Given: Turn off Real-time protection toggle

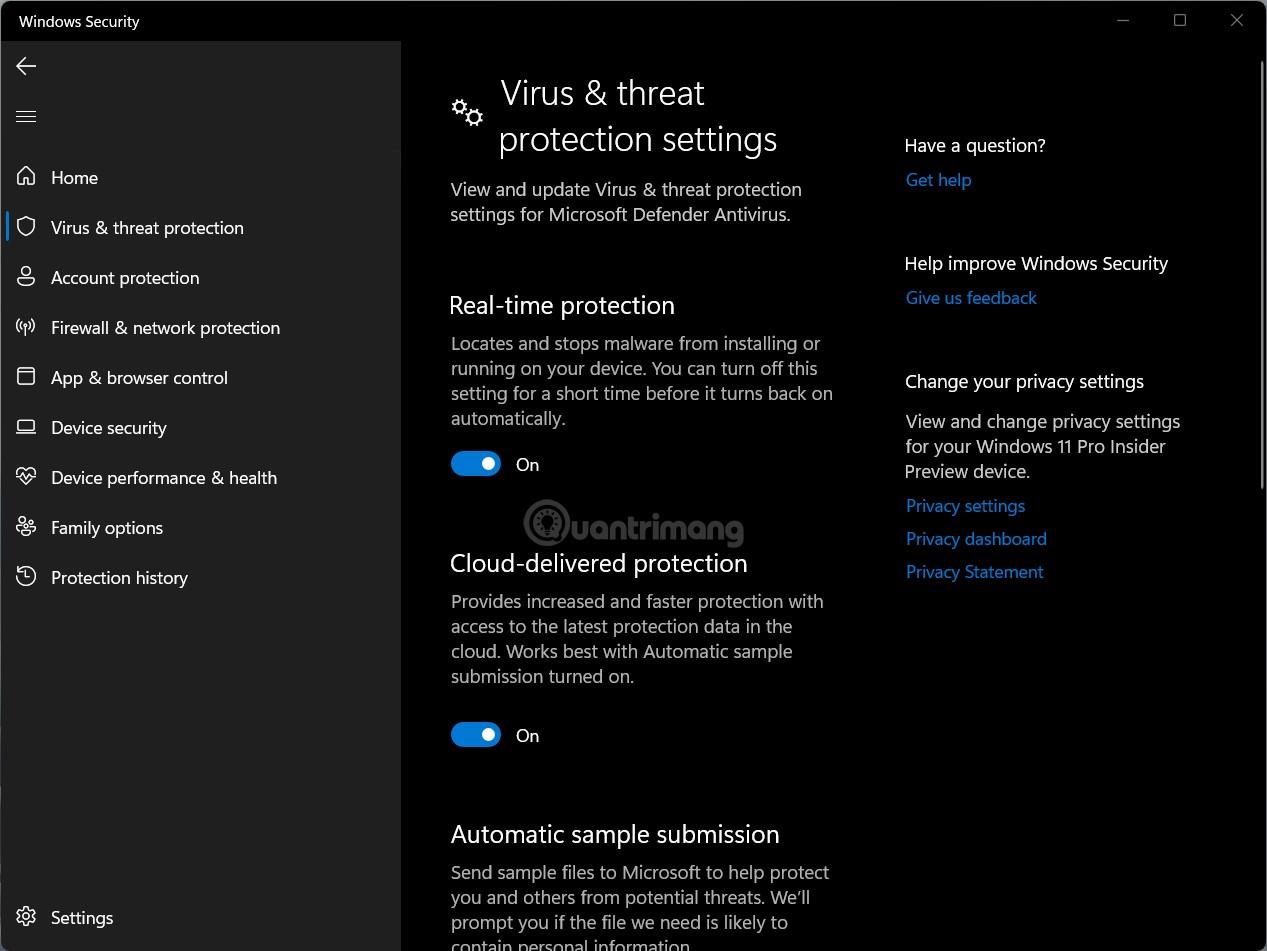Looking at the screenshot, I should [476, 464].
